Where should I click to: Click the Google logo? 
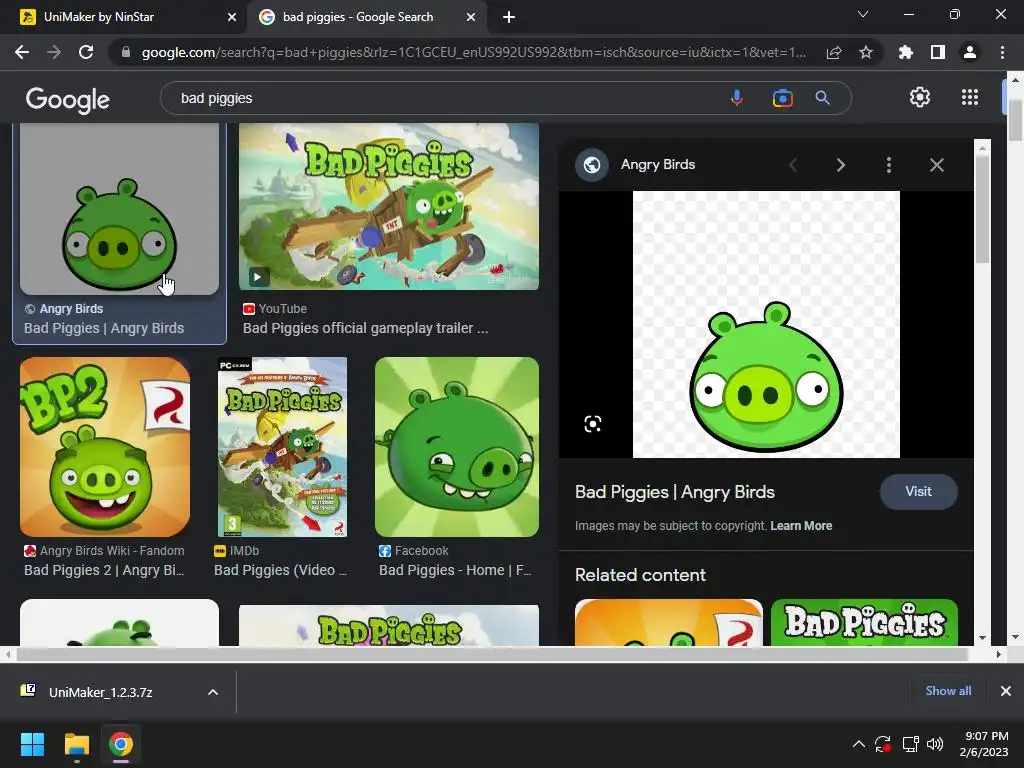point(67,99)
